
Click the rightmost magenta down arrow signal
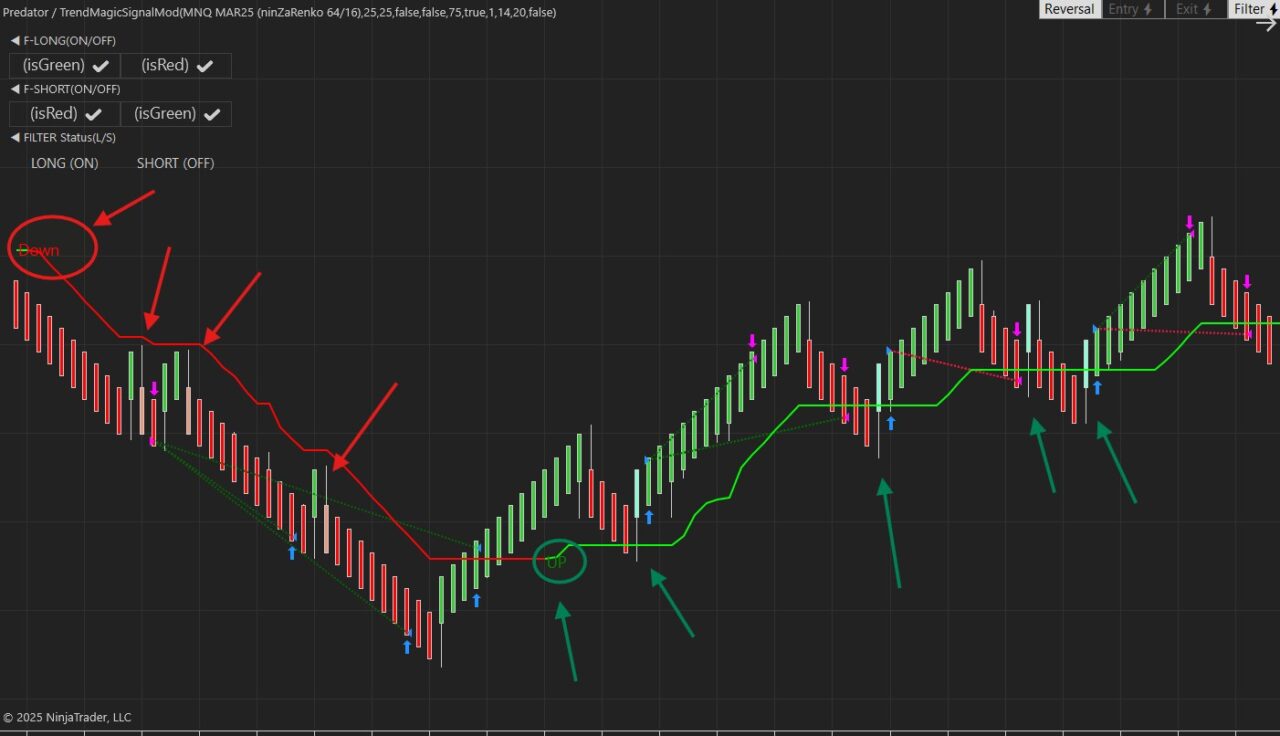1247,282
